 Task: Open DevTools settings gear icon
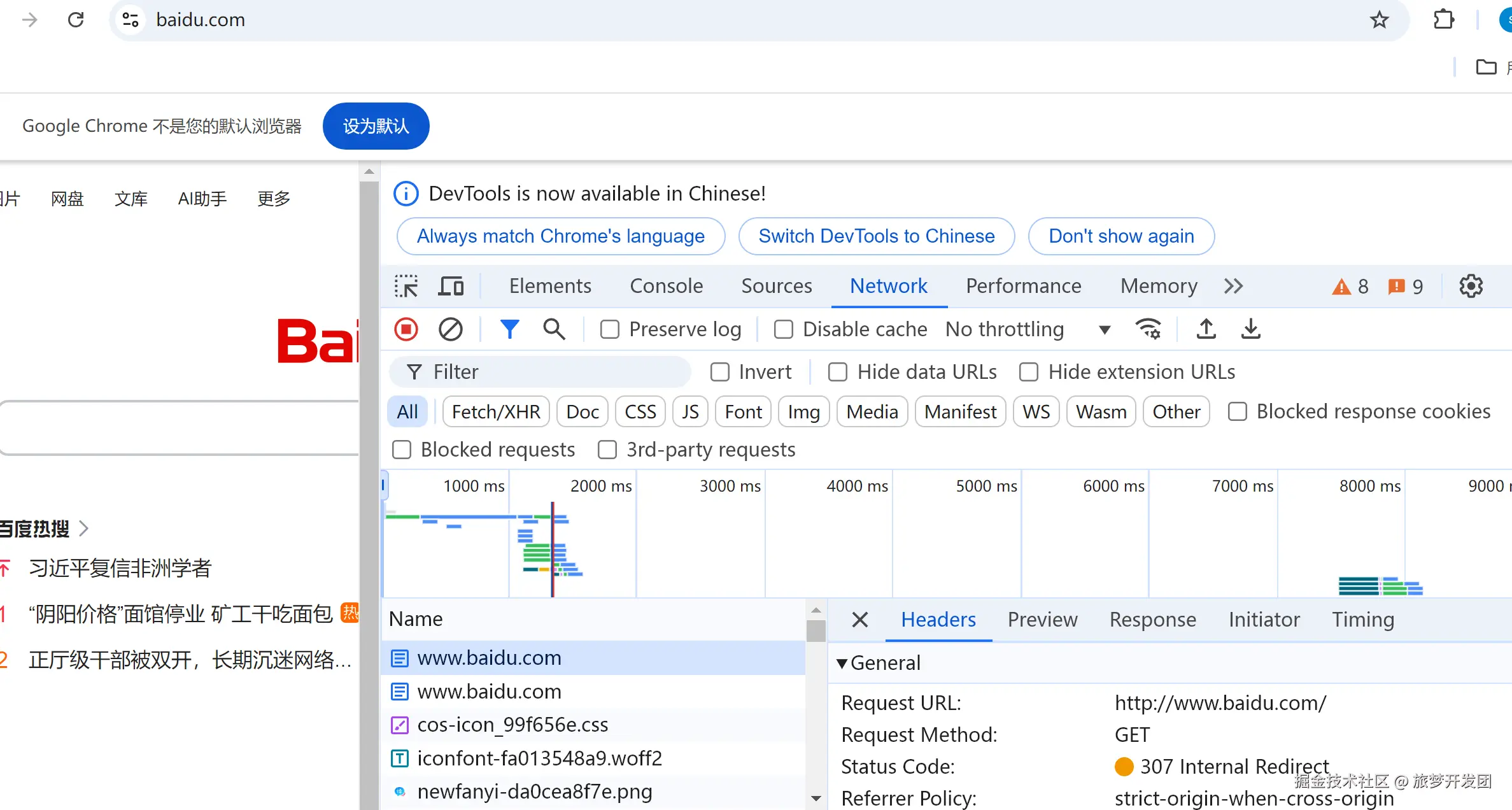tap(1471, 286)
